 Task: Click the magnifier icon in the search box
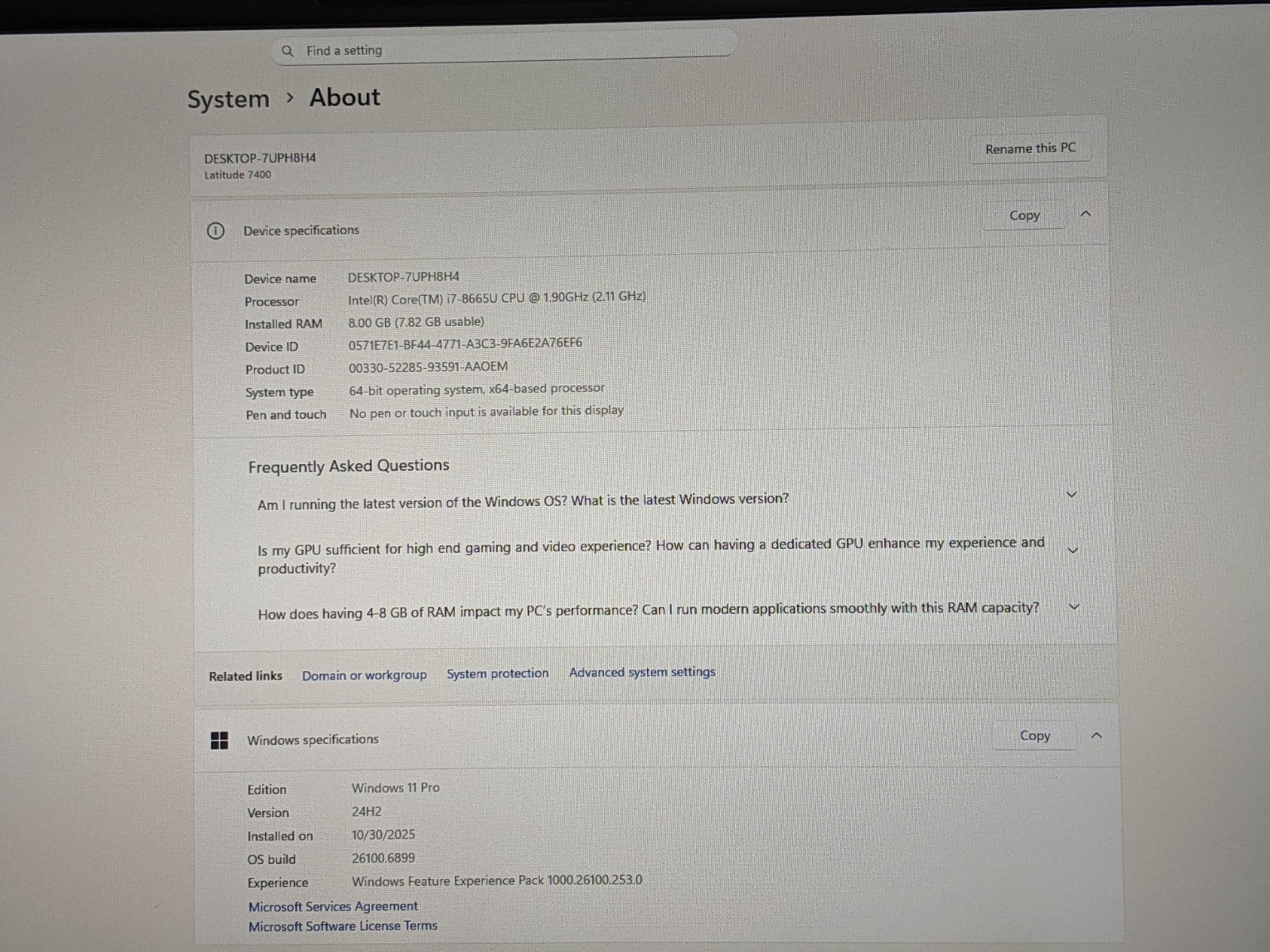coord(288,51)
